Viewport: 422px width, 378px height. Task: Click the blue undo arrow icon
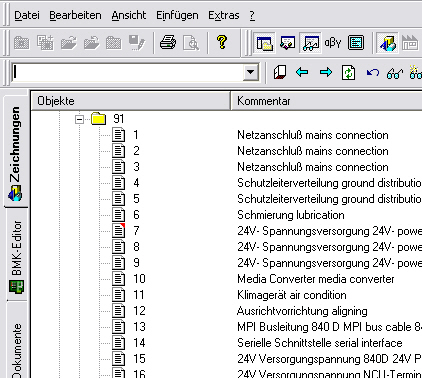tap(372, 72)
